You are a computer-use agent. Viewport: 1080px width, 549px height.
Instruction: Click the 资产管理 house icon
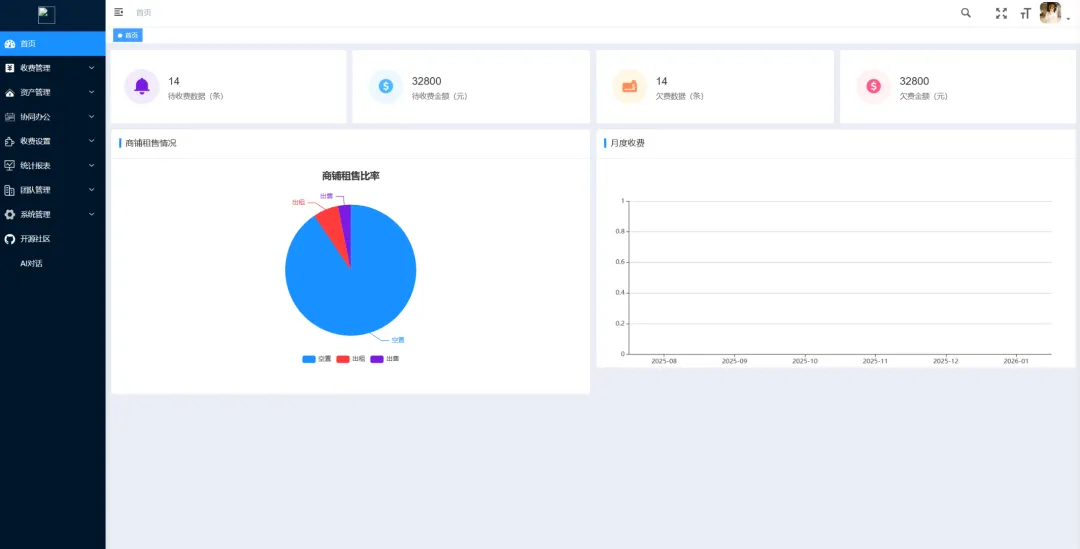(x=10, y=92)
